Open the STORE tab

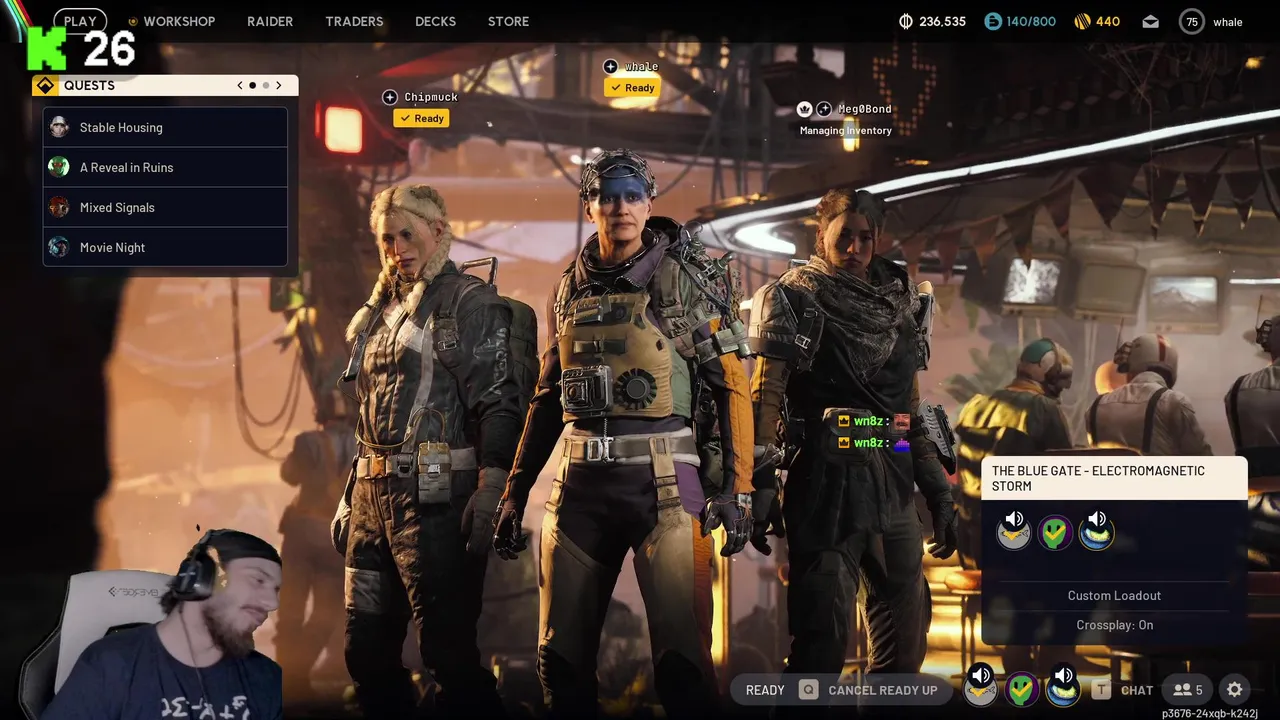click(x=508, y=21)
